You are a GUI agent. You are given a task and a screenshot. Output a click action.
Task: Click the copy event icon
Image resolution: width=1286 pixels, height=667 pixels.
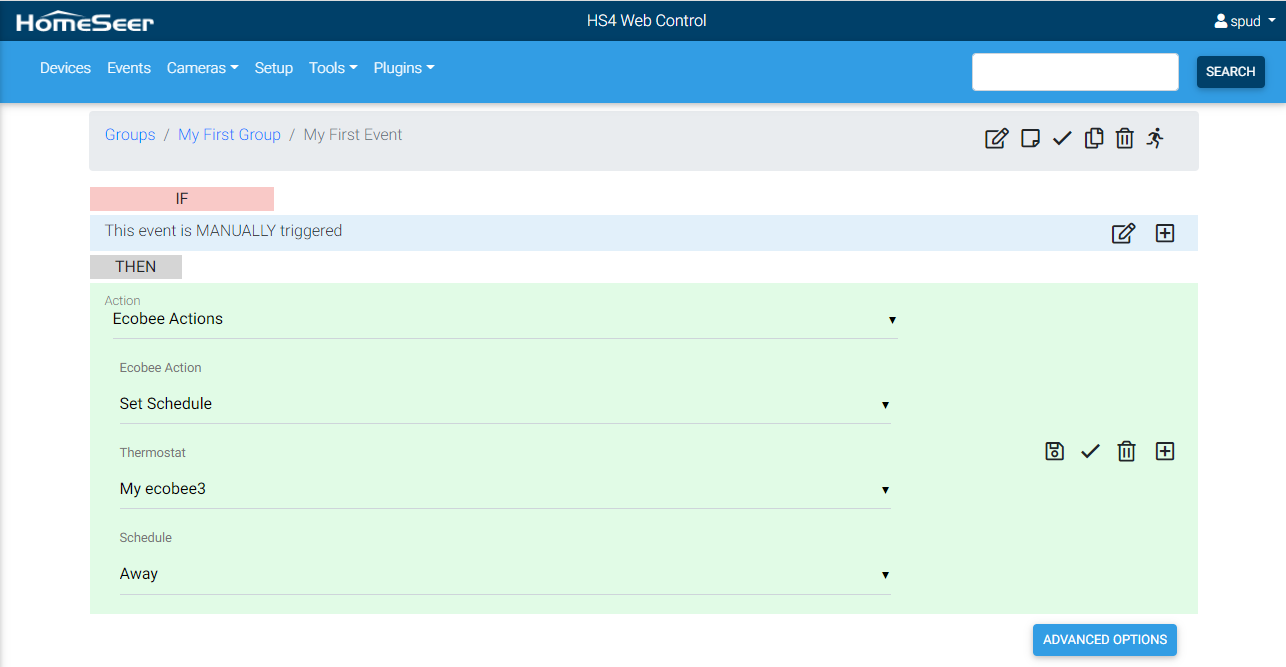1094,139
